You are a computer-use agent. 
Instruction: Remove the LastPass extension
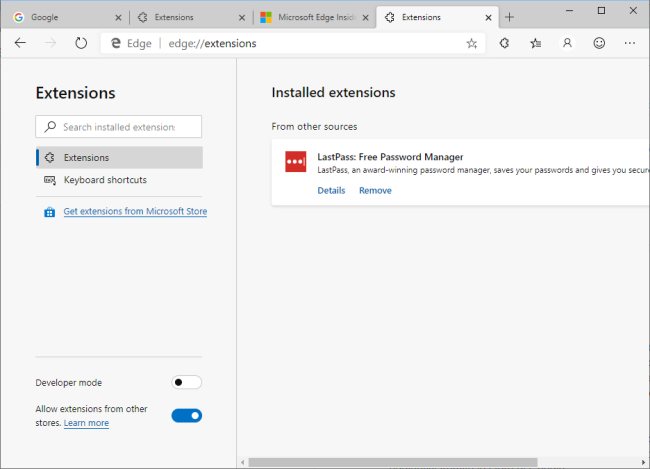click(x=375, y=190)
